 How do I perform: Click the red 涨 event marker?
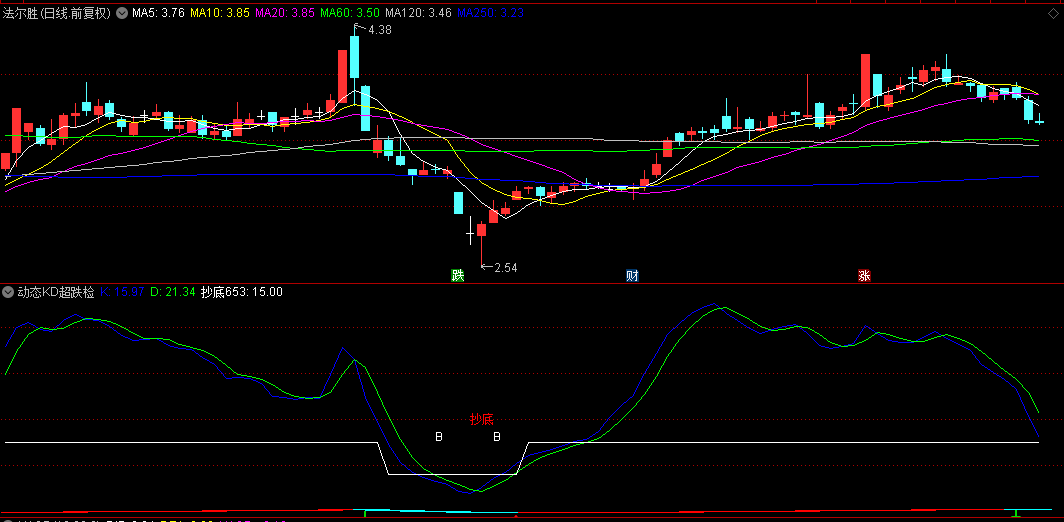click(x=864, y=276)
